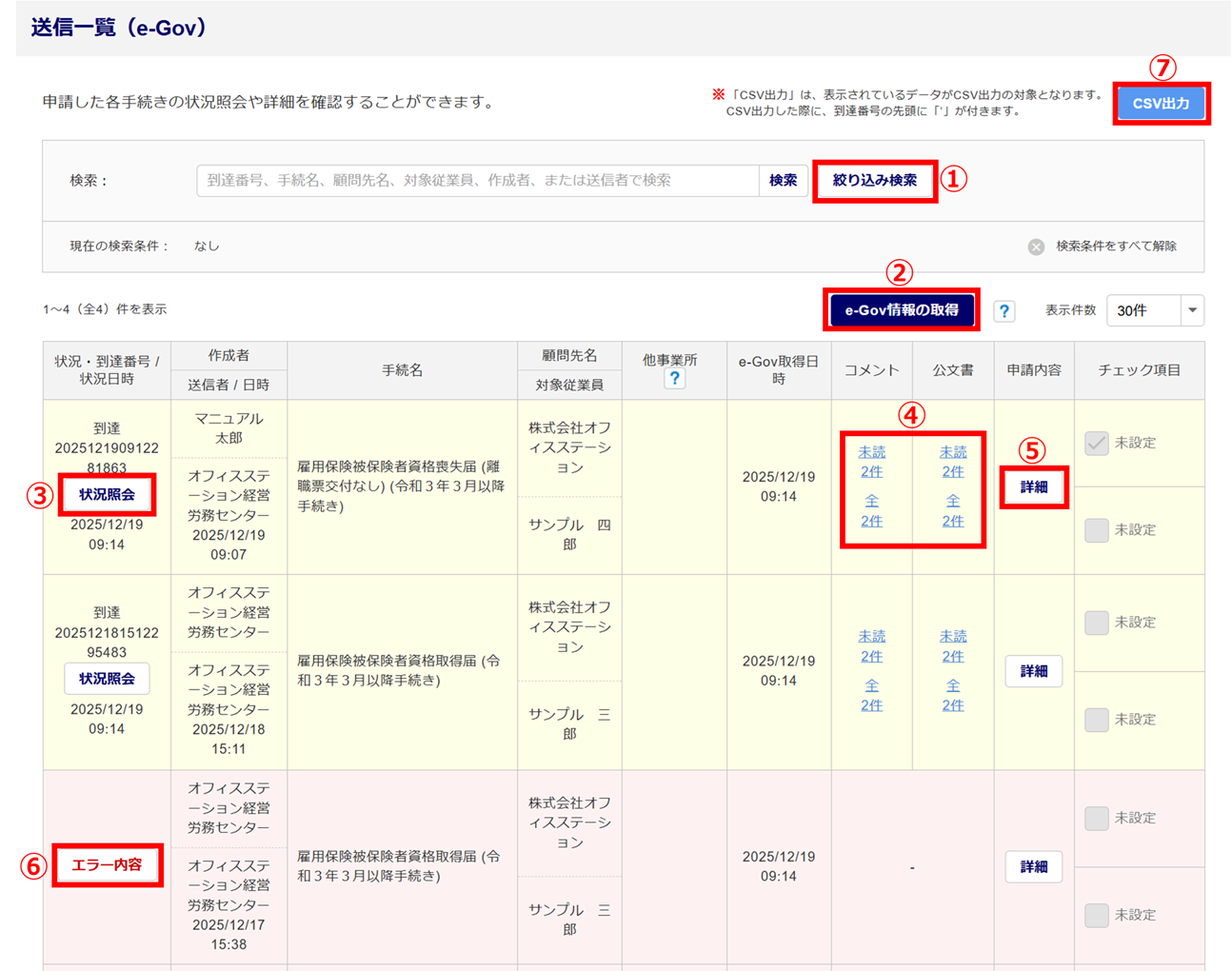The width and height of the screenshot is (1232, 971).
Task: Open unread 公文書 未読2件 in second row
Action: coord(952,646)
